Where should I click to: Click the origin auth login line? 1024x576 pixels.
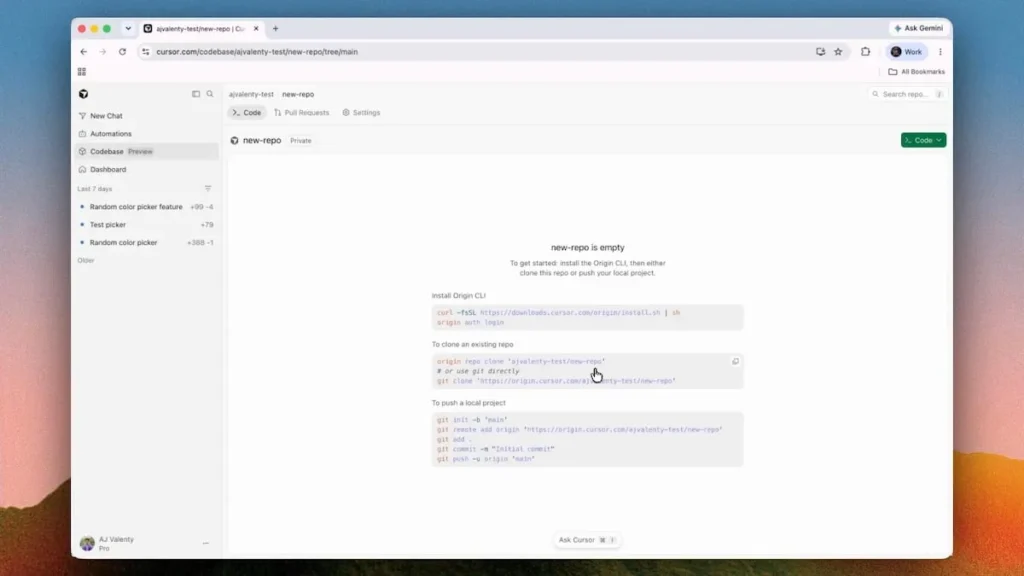point(470,323)
